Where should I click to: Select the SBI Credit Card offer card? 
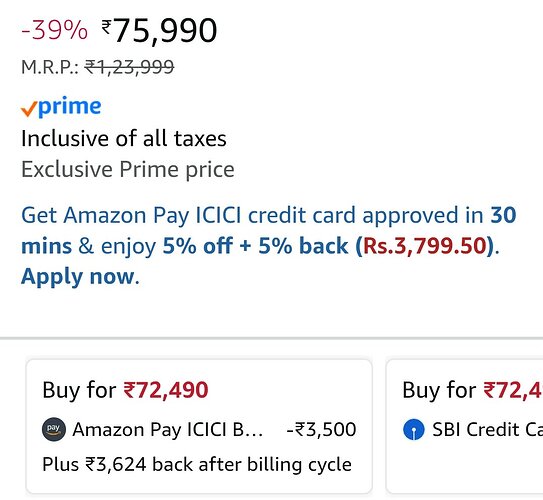464,426
